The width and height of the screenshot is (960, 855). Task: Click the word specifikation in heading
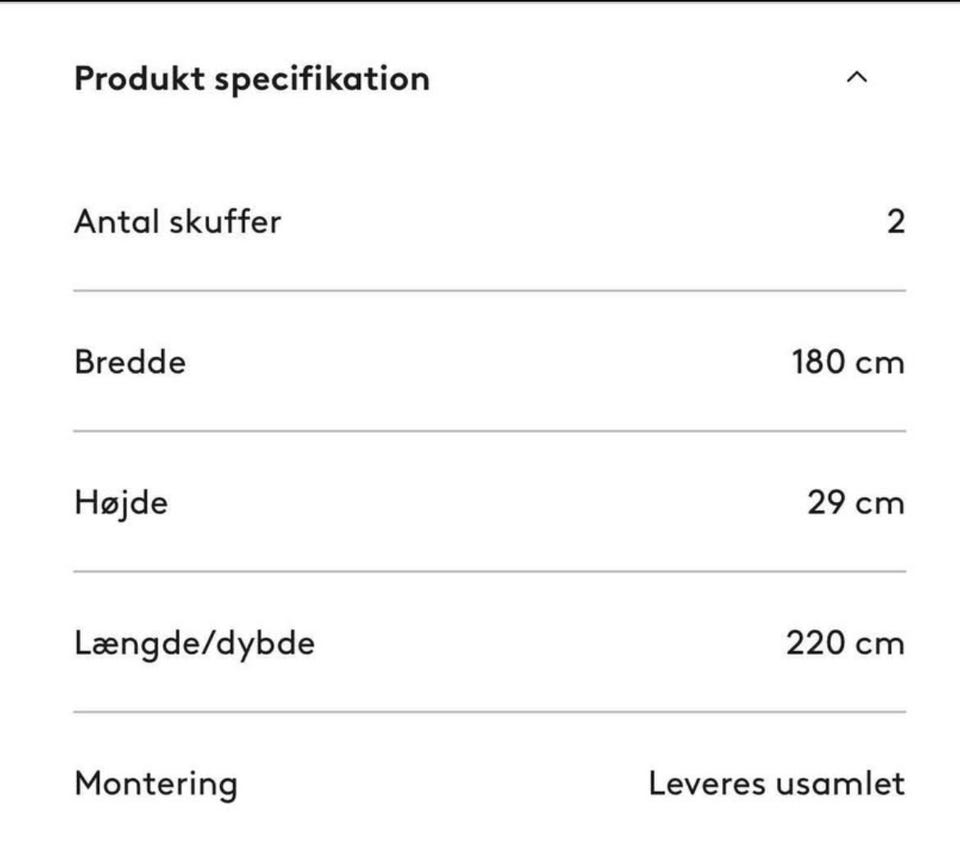click(x=322, y=80)
